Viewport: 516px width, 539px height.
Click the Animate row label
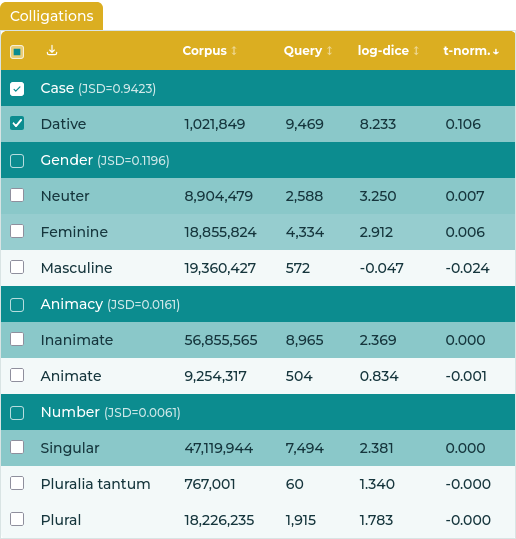(71, 376)
